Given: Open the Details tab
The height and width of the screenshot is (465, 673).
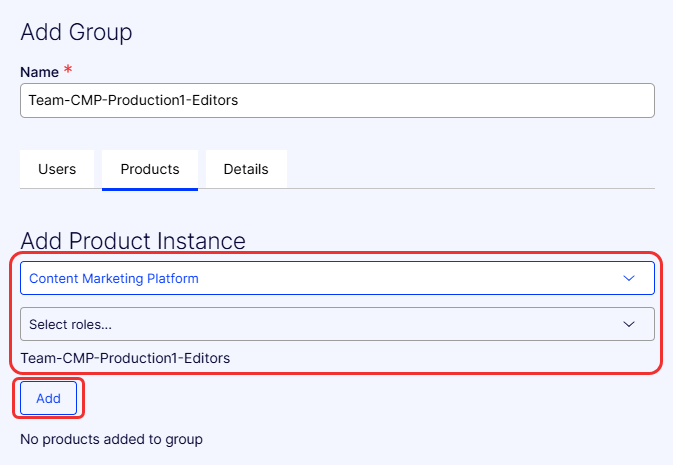Looking at the screenshot, I should click(x=246, y=169).
